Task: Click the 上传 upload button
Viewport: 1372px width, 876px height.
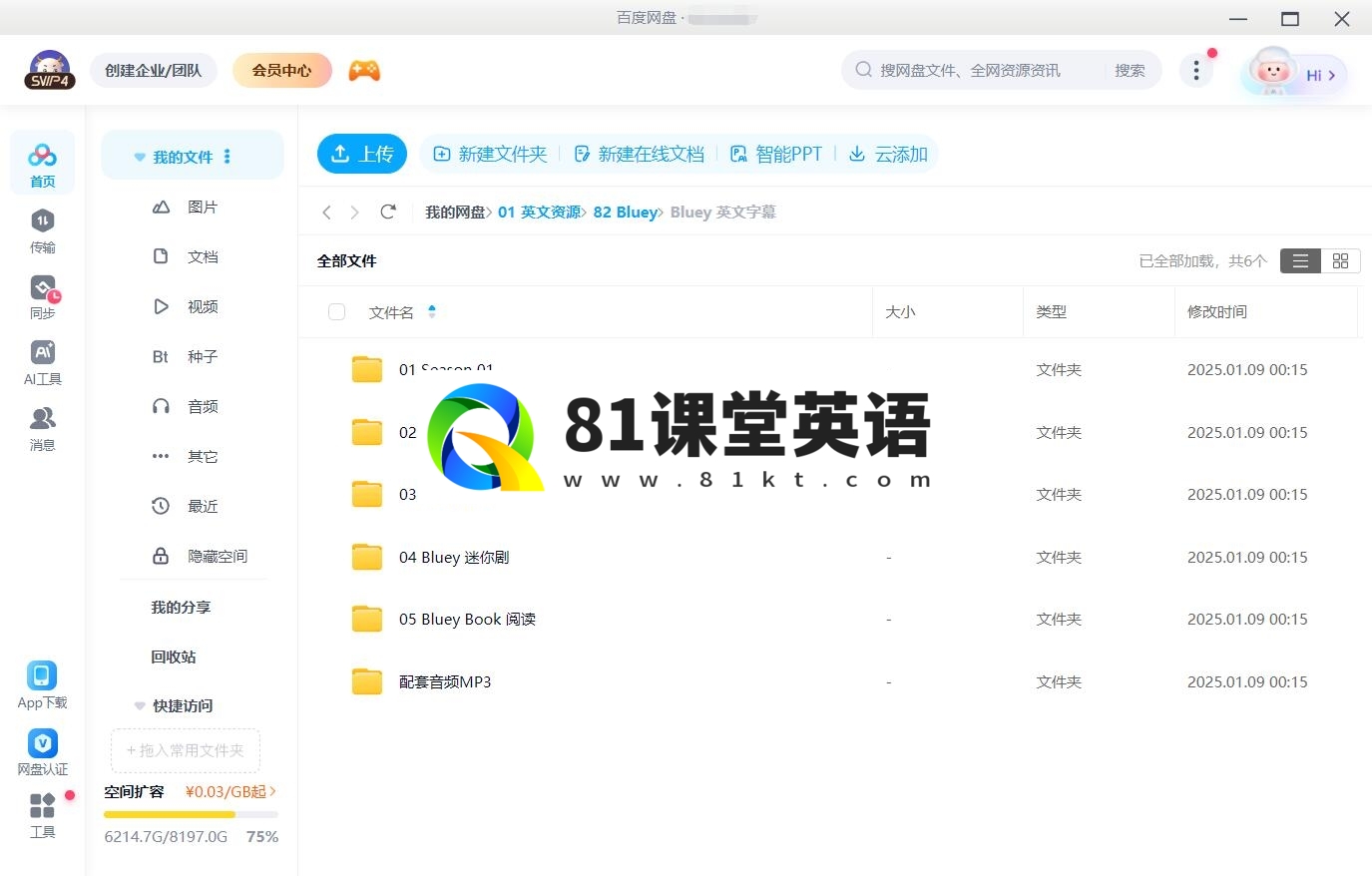Action: pos(362,154)
